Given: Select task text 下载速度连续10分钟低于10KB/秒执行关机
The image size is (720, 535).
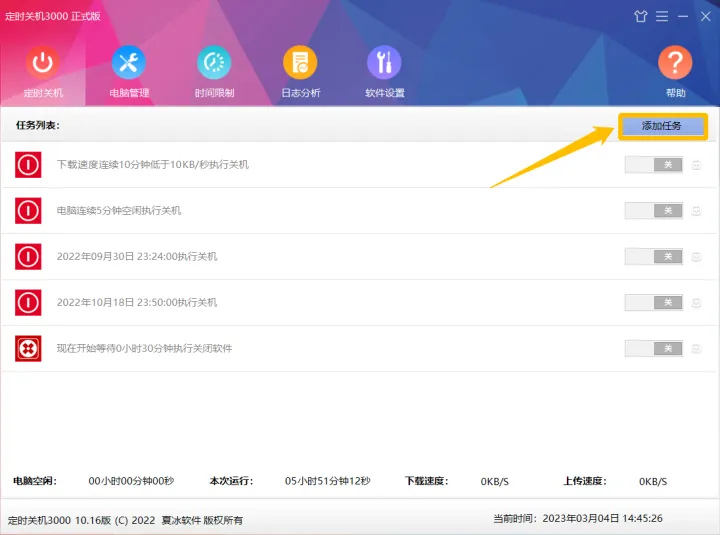Looking at the screenshot, I should [x=152, y=164].
